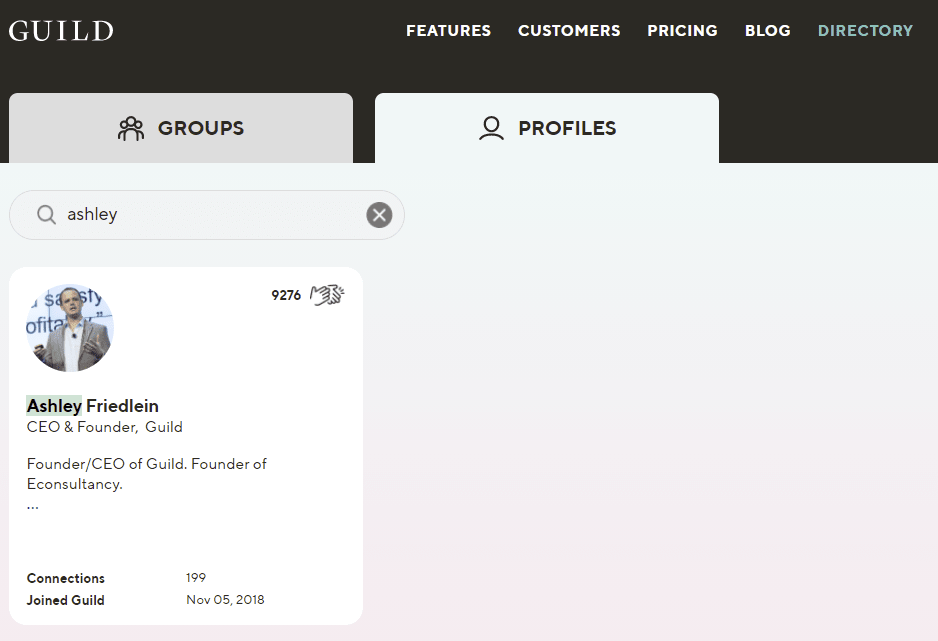Open the Directory nav item
This screenshot has height=641, width=938.
click(865, 30)
